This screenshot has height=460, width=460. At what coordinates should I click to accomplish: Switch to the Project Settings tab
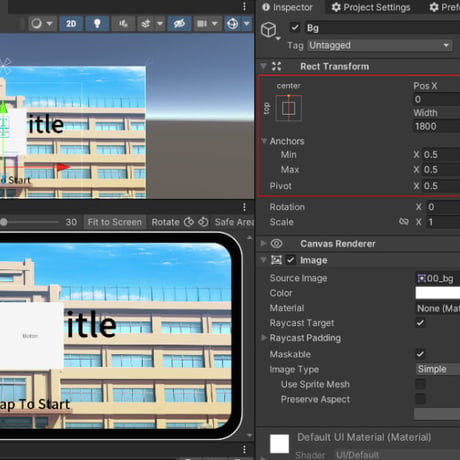[371, 7]
